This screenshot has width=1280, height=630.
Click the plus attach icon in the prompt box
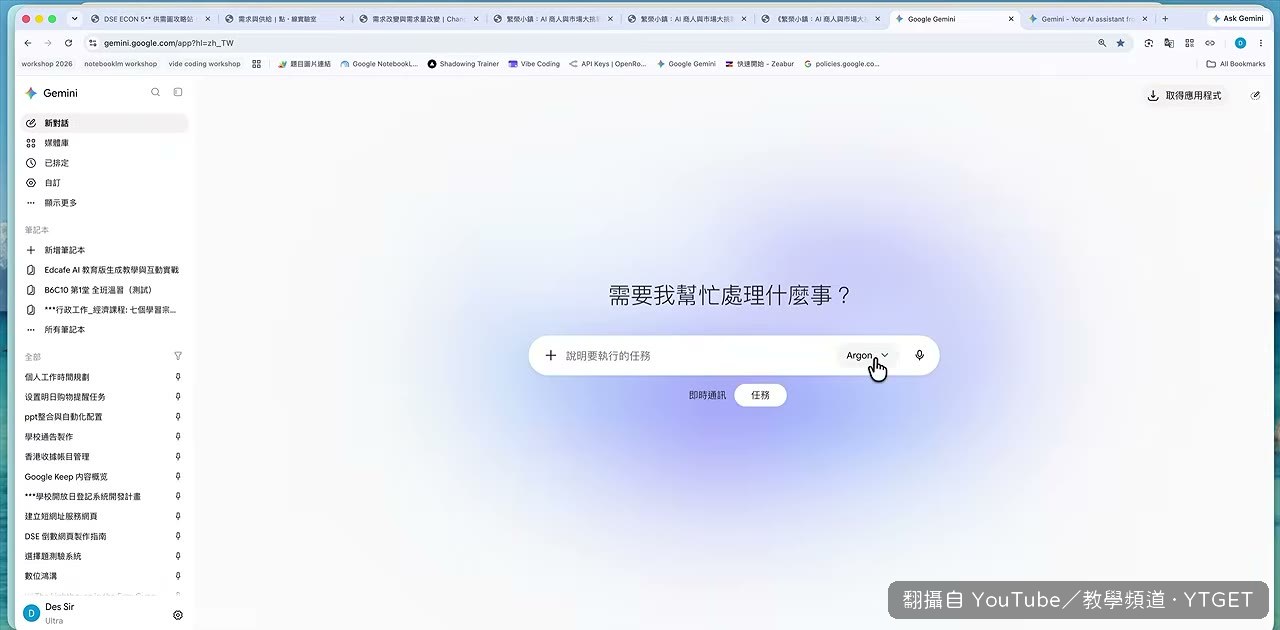coord(550,355)
